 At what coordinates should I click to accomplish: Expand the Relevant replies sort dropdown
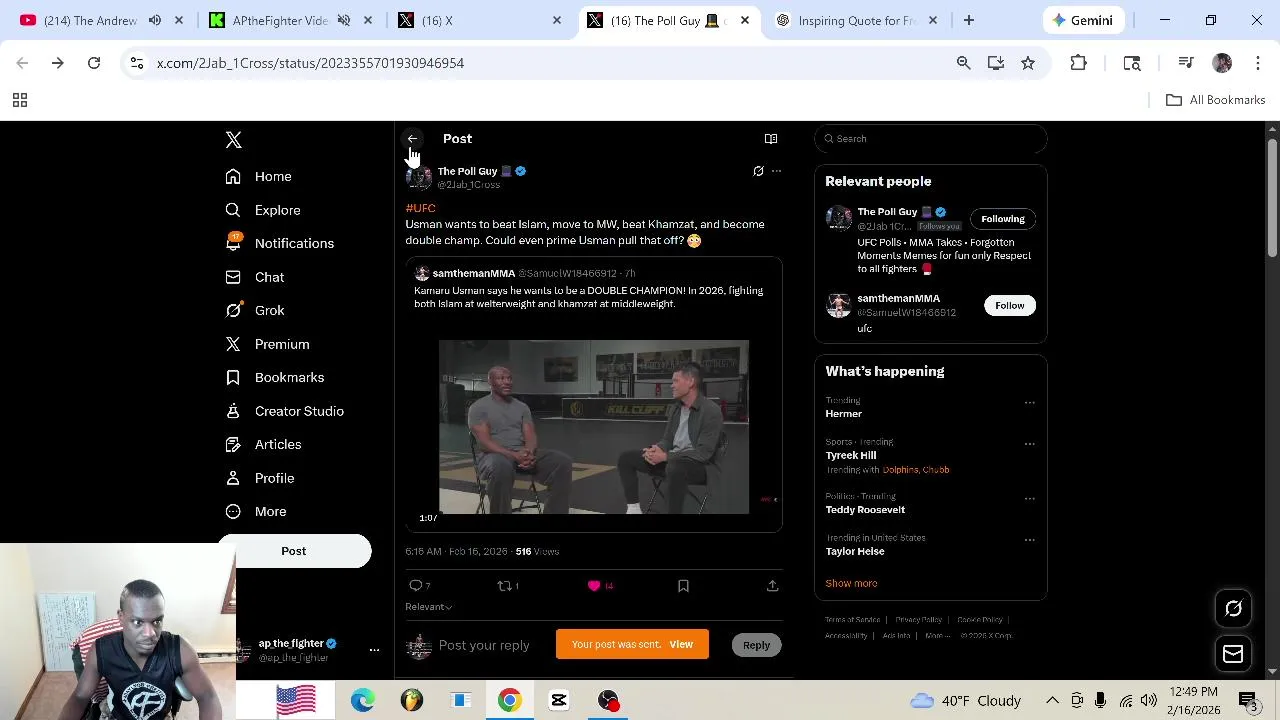(x=429, y=607)
